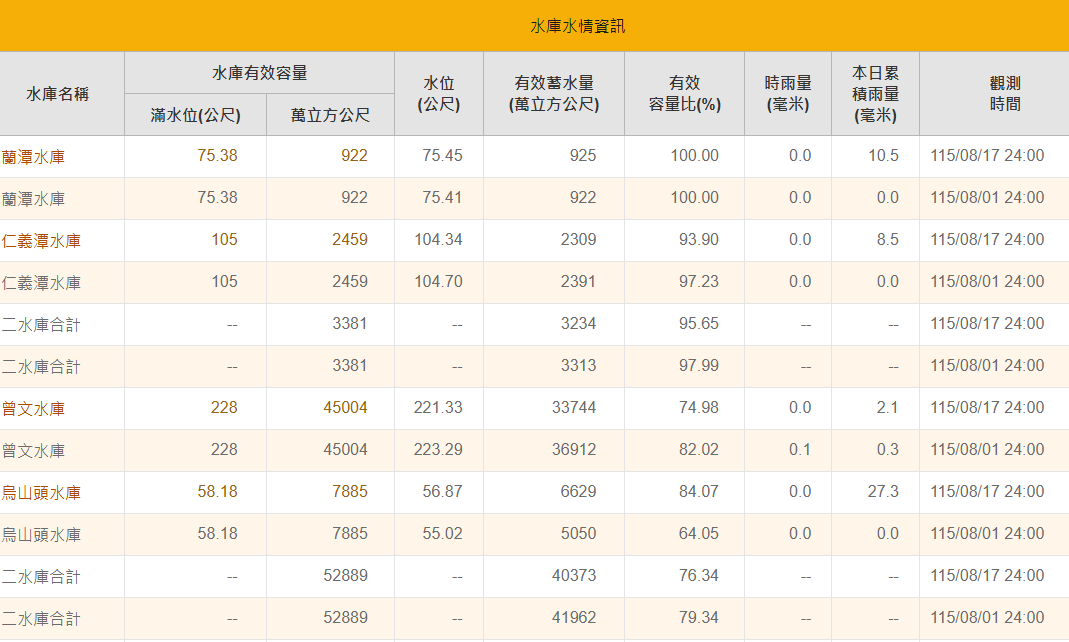Select daily rainfall value 0.3

(x=888, y=450)
